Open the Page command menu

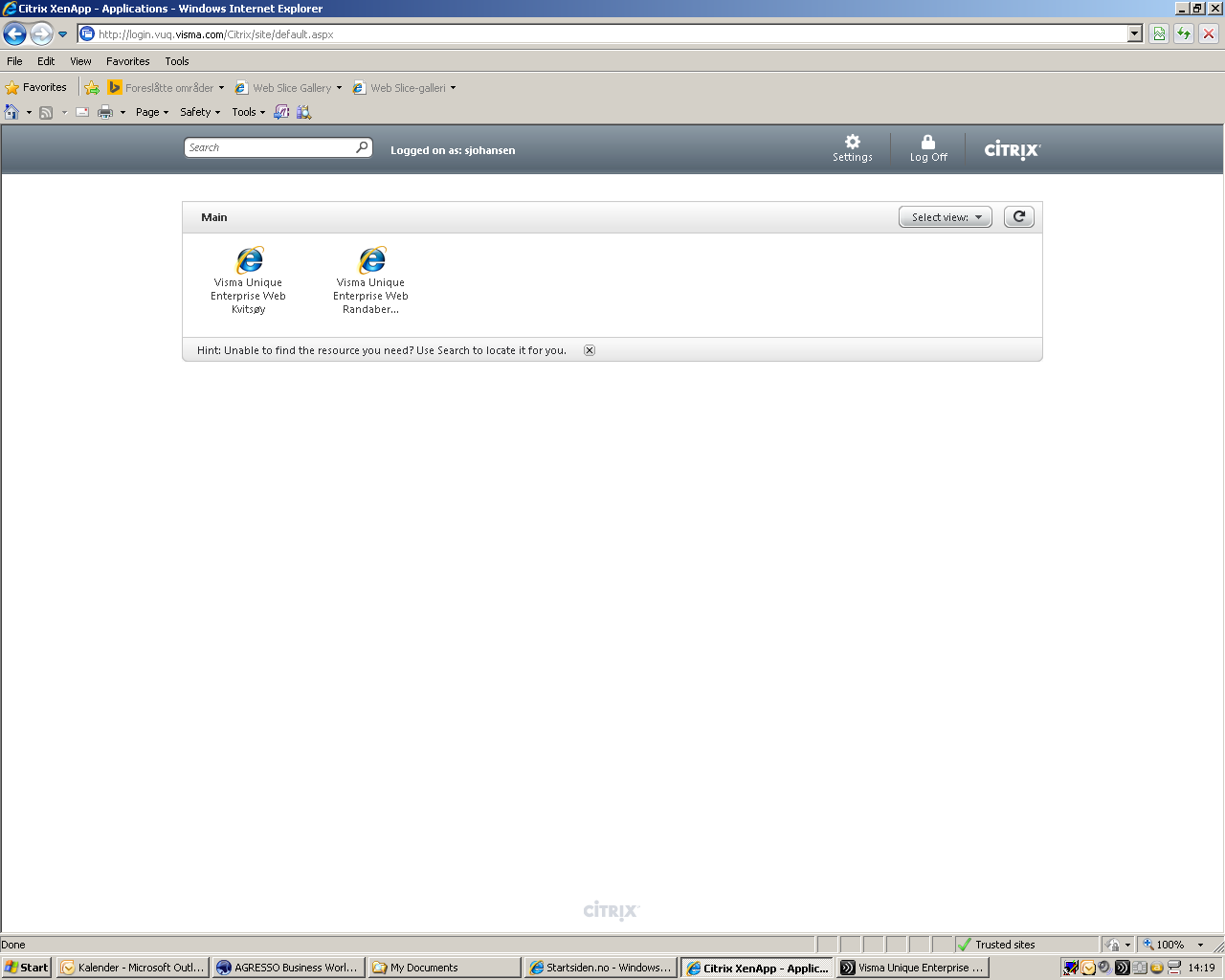click(152, 112)
